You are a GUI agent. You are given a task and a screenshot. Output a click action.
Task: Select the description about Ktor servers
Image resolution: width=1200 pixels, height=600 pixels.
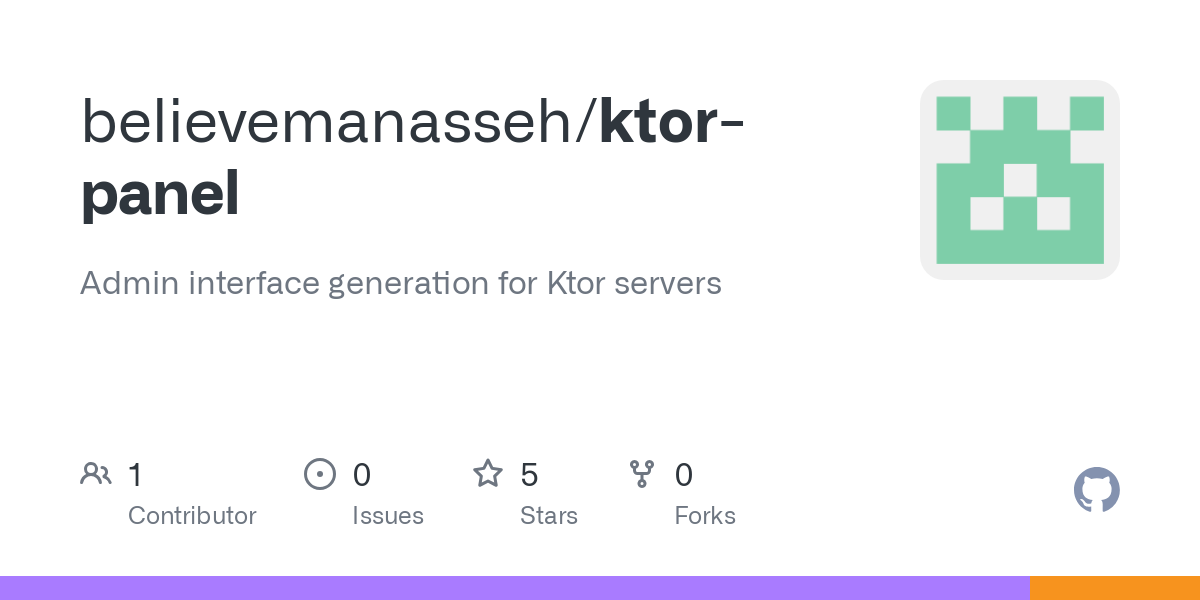(401, 283)
